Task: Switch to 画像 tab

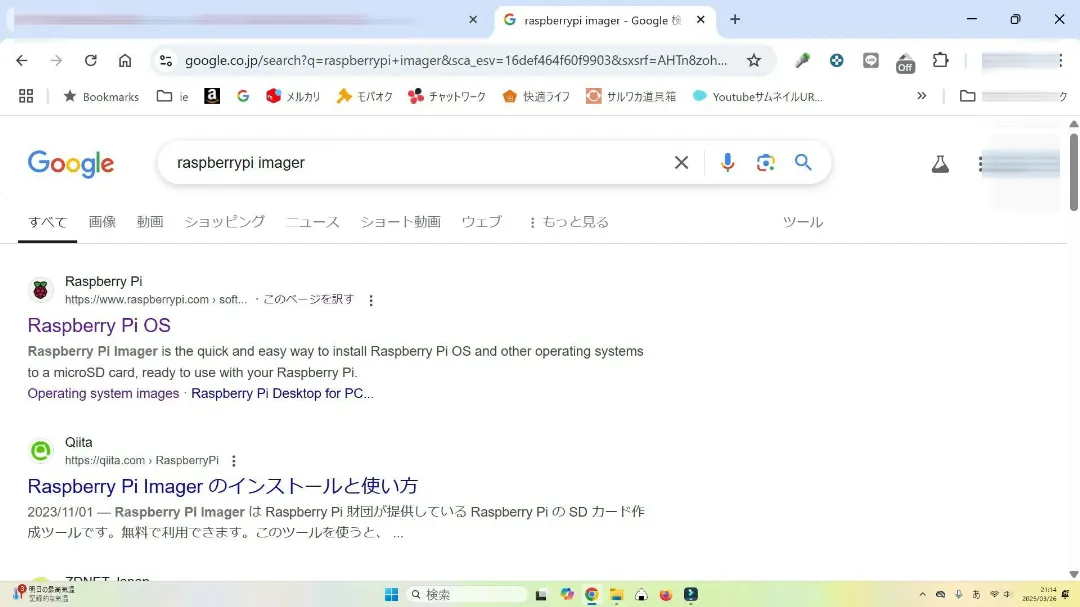Action: [102, 222]
